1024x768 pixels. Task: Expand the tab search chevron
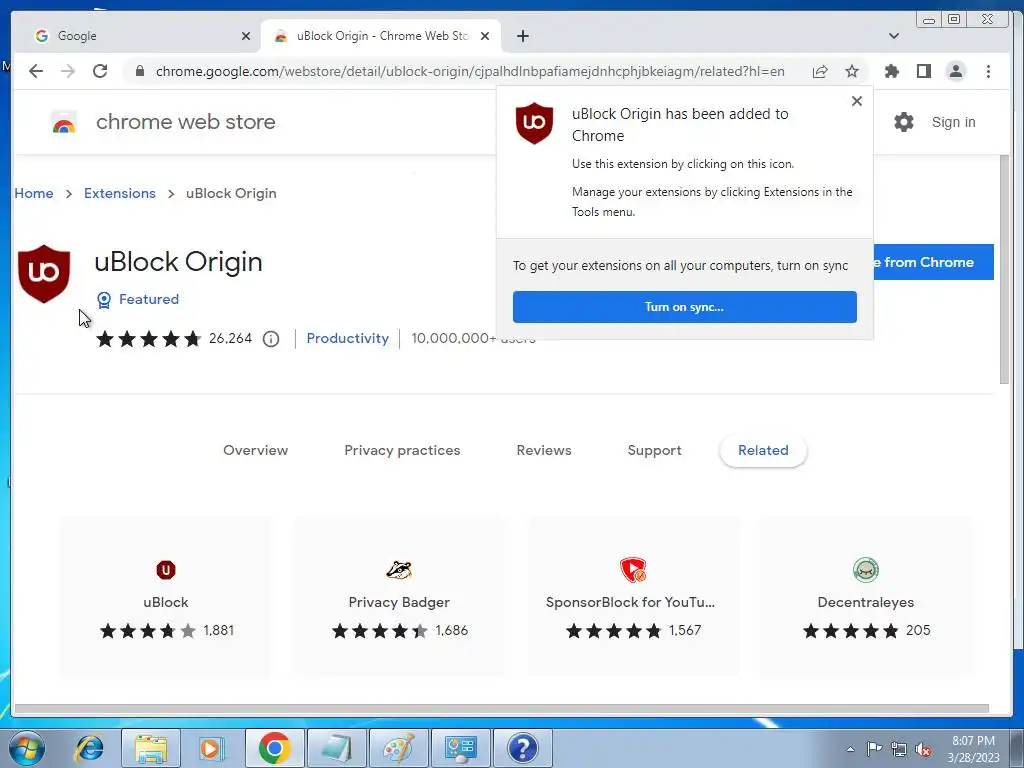click(894, 36)
